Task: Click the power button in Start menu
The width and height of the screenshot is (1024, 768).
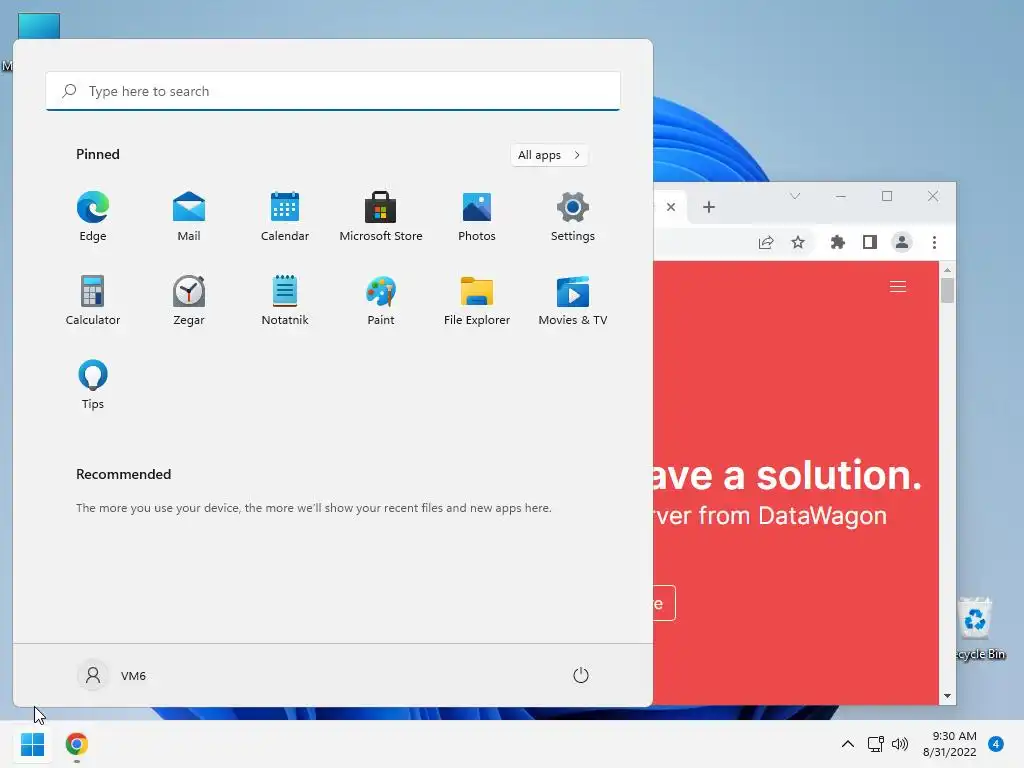Action: tap(581, 675)
